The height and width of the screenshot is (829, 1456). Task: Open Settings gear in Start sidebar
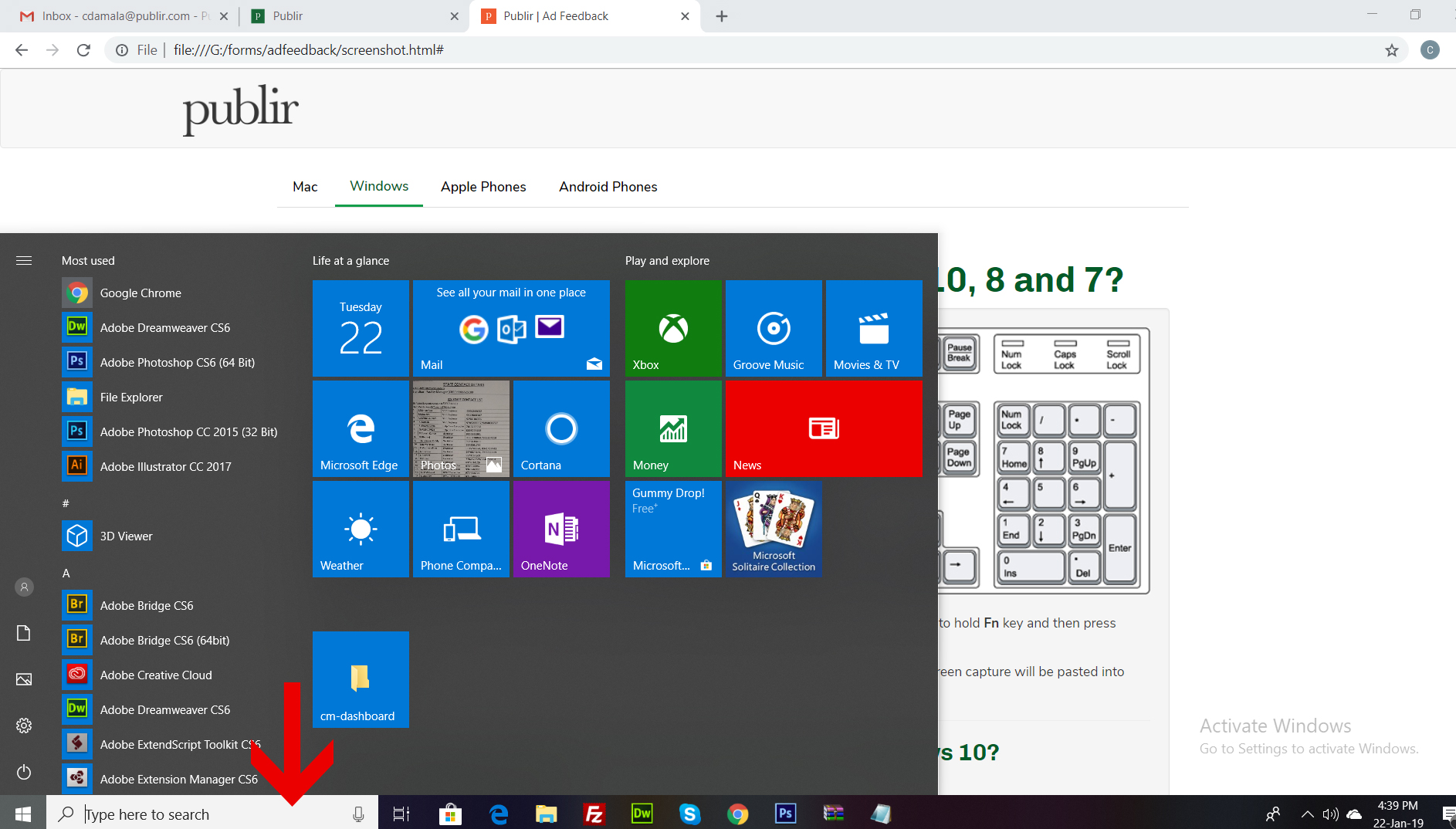[x=24, y=726]
